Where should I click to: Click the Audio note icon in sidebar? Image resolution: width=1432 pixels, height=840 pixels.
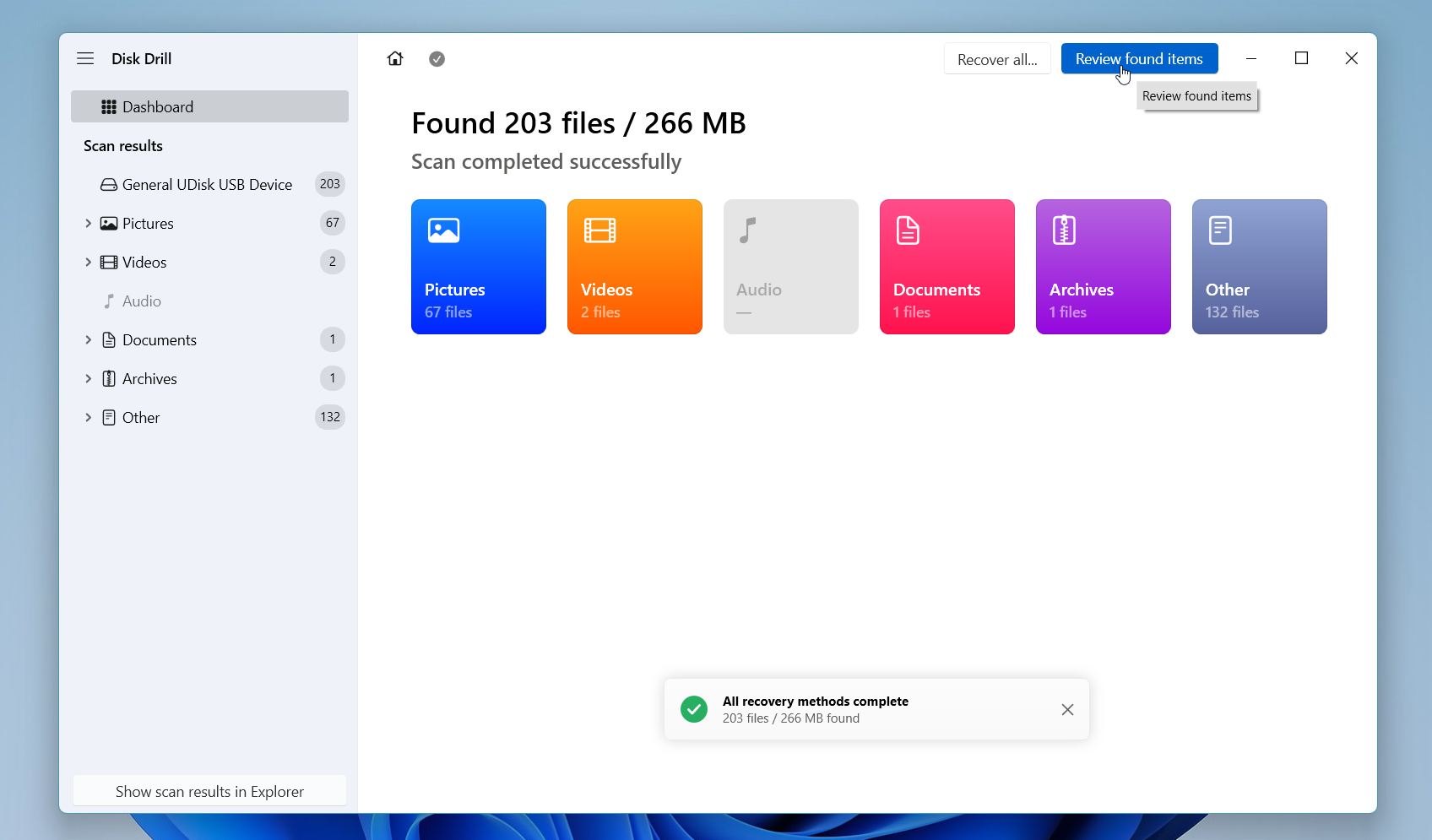point(109,301)
